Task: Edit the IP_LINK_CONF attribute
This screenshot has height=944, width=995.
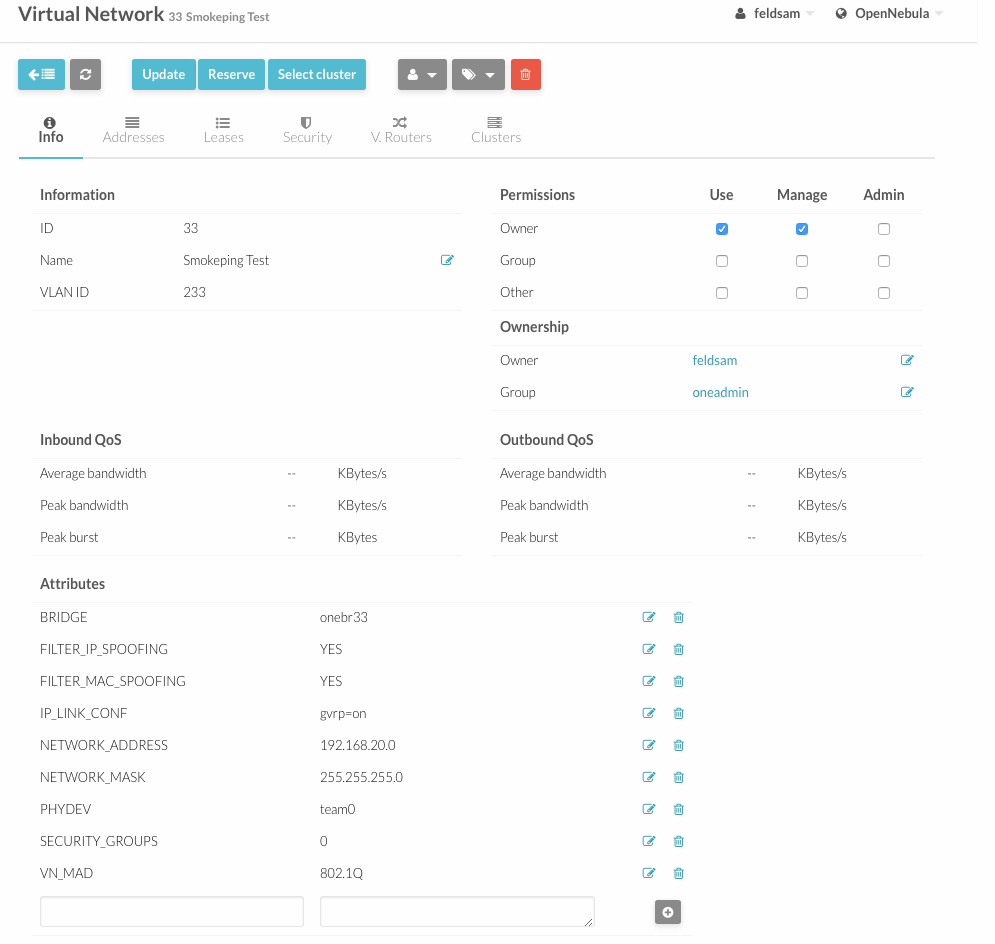Action: click(x=649, y=713)
